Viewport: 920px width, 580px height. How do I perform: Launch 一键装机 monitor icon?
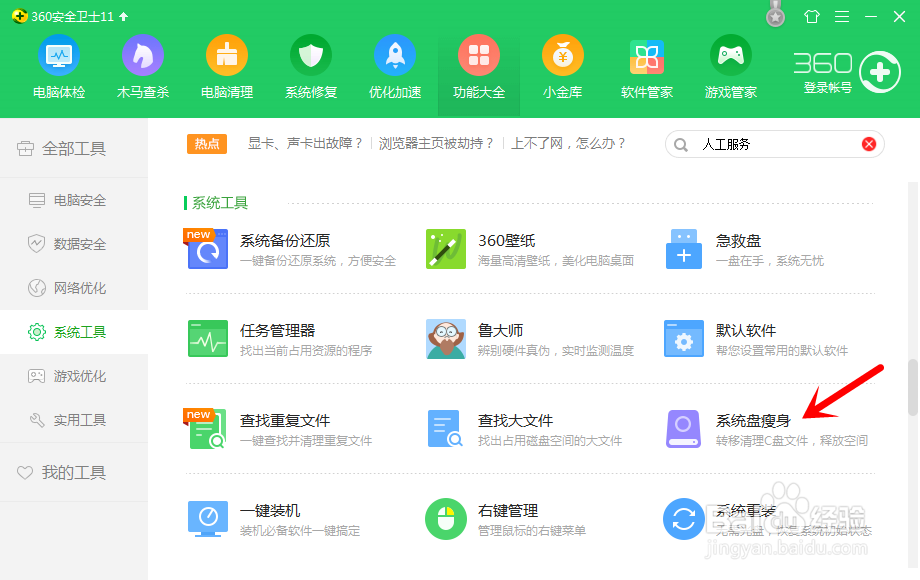click(x=208, y=519)
